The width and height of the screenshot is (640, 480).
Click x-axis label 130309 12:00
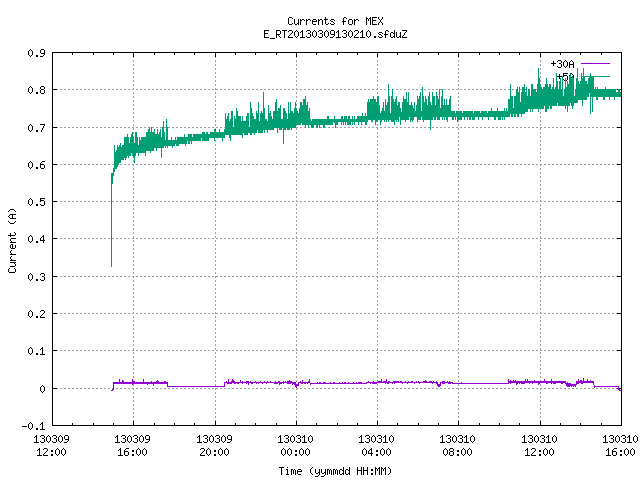coord(51,446)
